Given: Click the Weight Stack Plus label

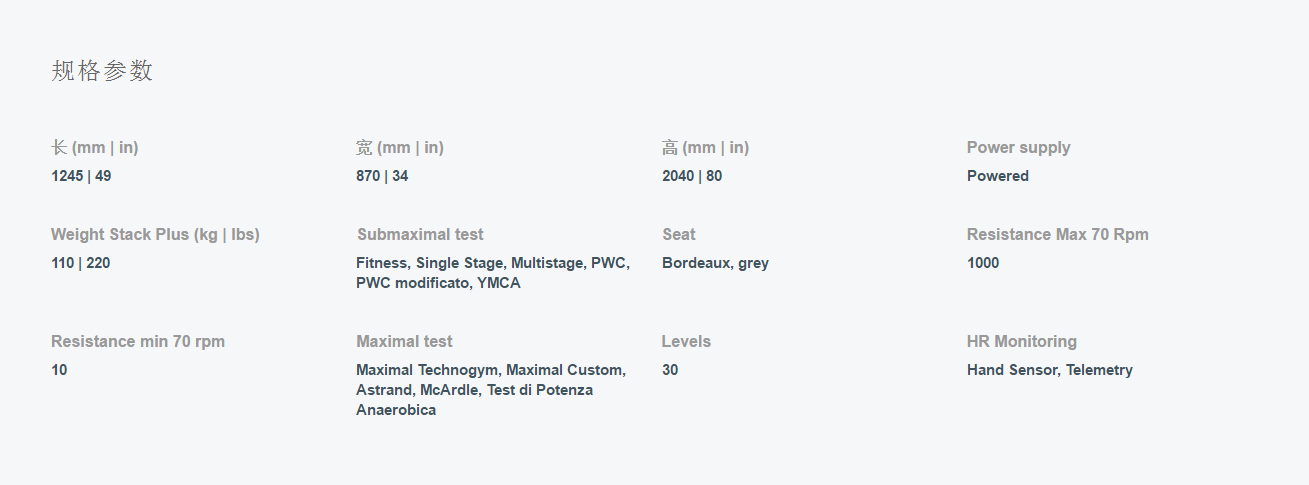Looking at the screenshot, I should (x=155, y=235).
